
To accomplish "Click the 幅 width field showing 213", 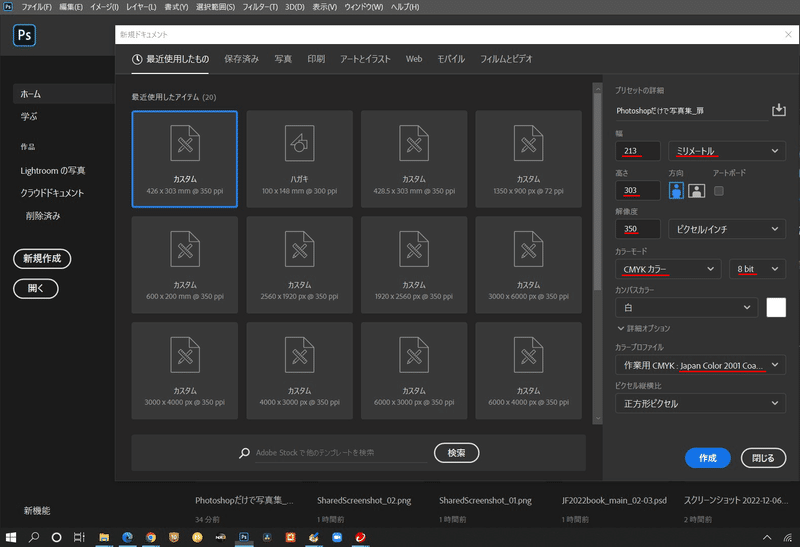I will coord(638,151).
